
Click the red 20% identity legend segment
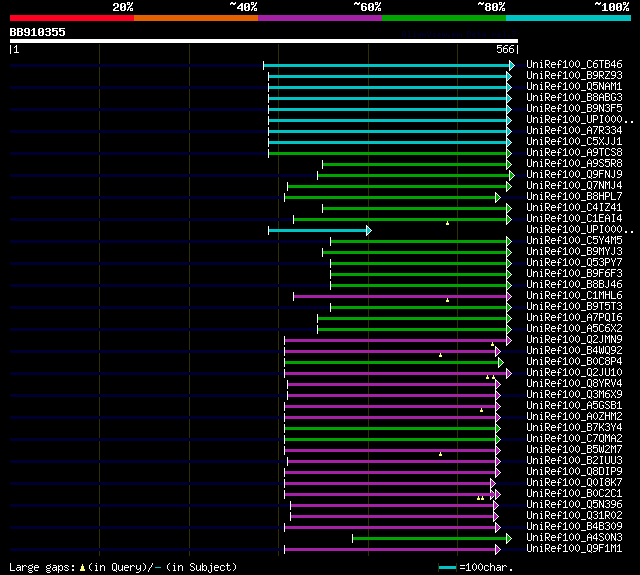coord(72,18)
